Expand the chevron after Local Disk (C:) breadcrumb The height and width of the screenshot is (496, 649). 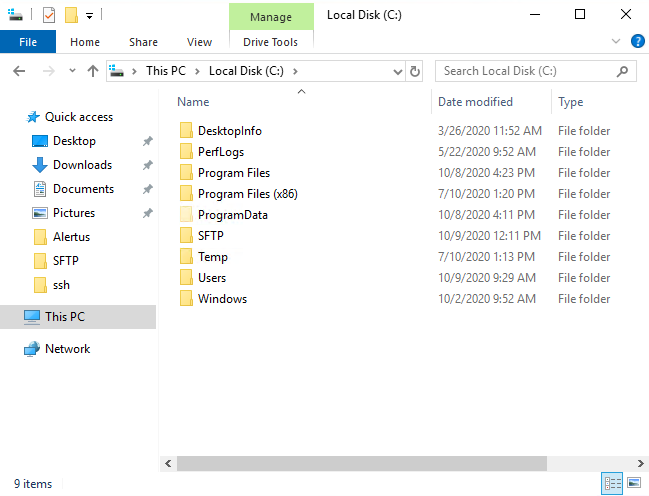[295, 71]
